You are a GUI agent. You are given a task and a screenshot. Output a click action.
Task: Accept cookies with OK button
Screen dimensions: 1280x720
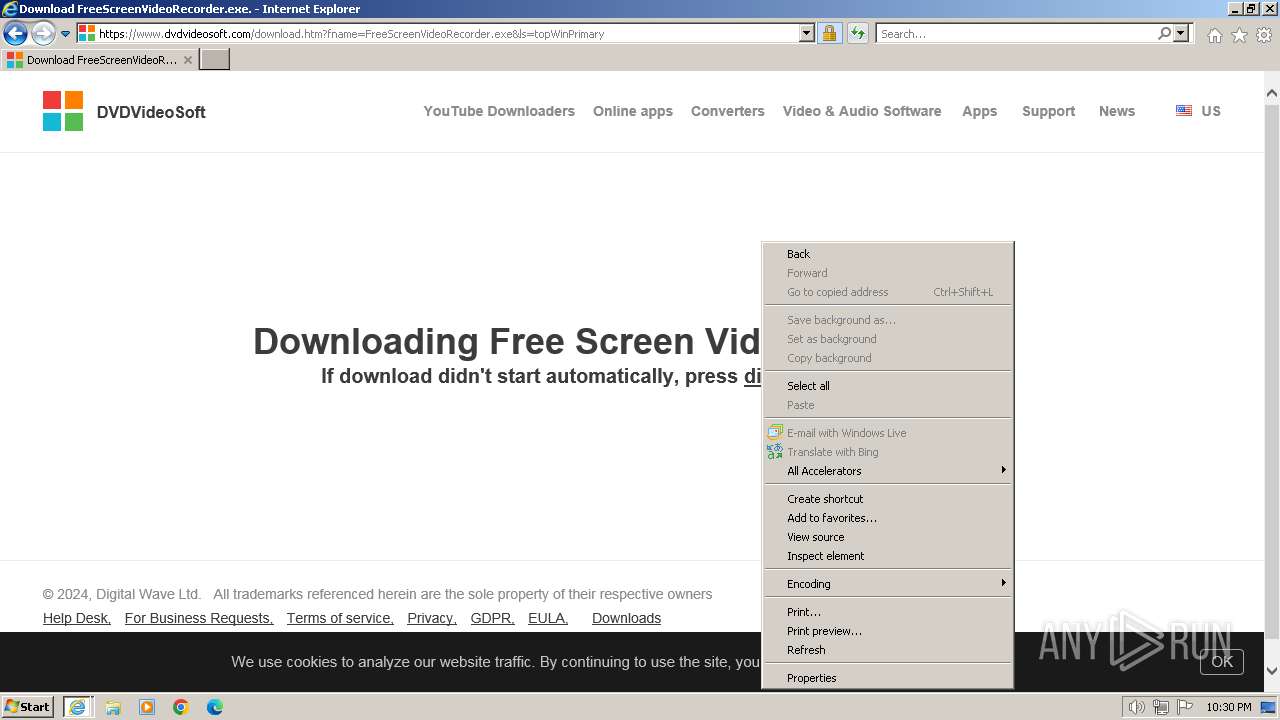(1222, 662)
